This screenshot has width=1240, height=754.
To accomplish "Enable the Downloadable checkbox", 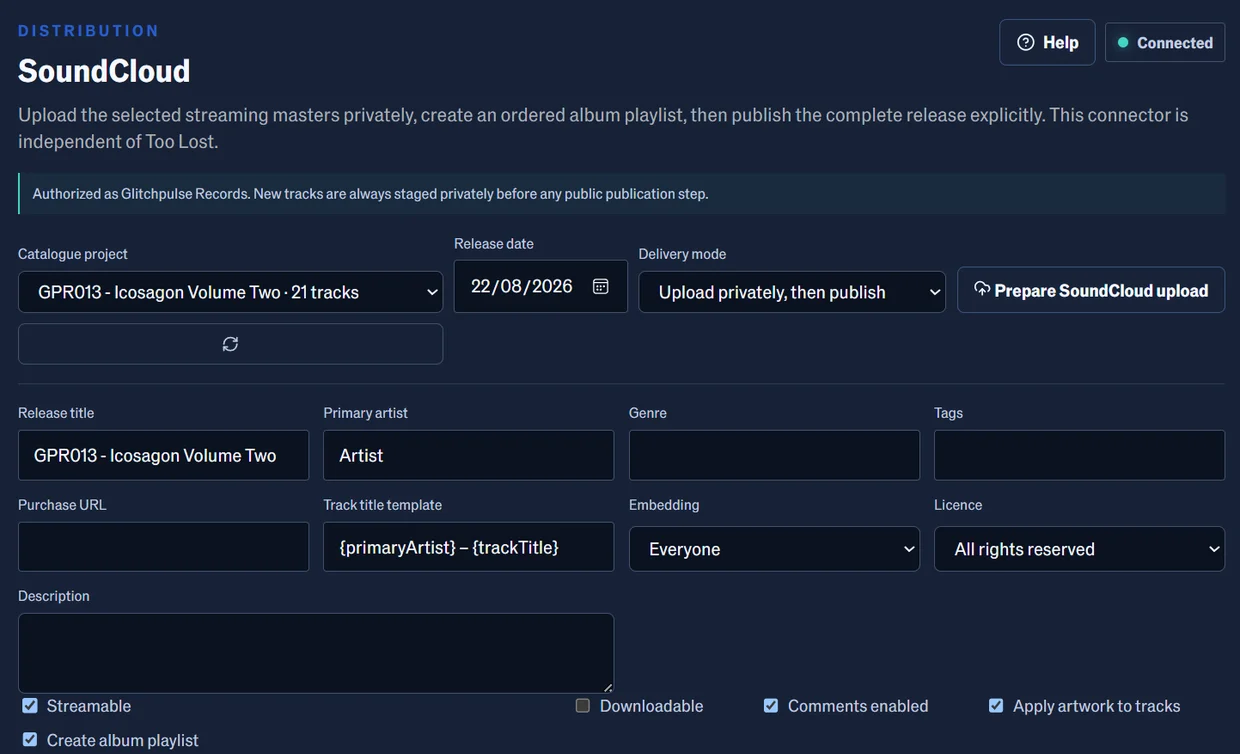I will point(583,706).
